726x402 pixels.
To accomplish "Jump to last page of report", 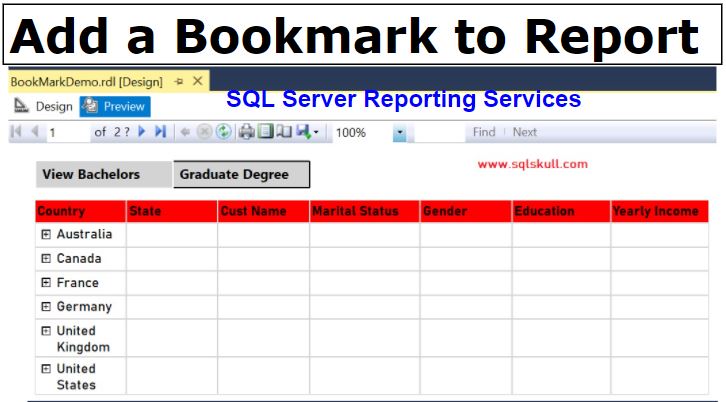I will [x=160, y=132].
